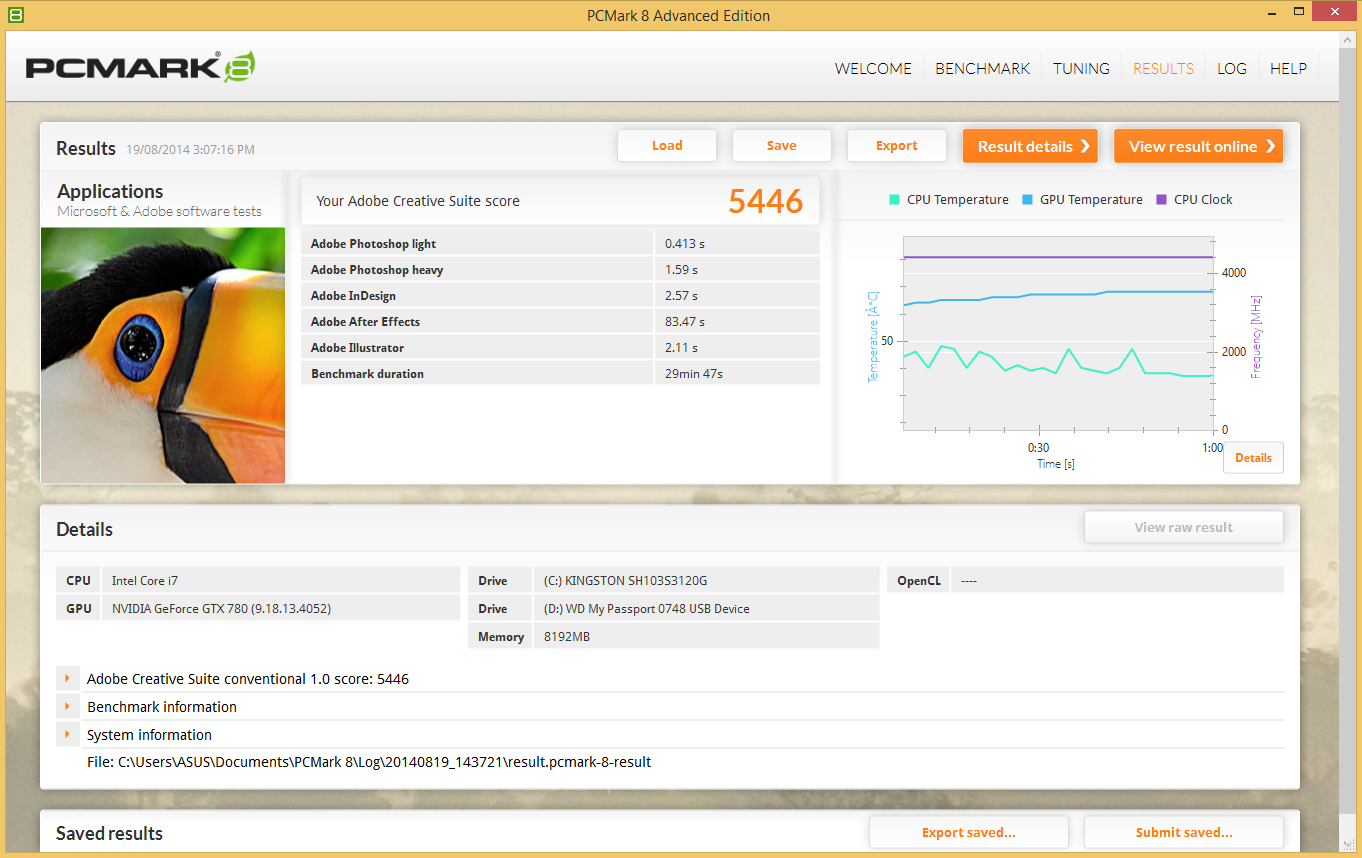The image size is (1362, 858).
Task: Click the PCMark 8 logo
Action: click(140, 67)
